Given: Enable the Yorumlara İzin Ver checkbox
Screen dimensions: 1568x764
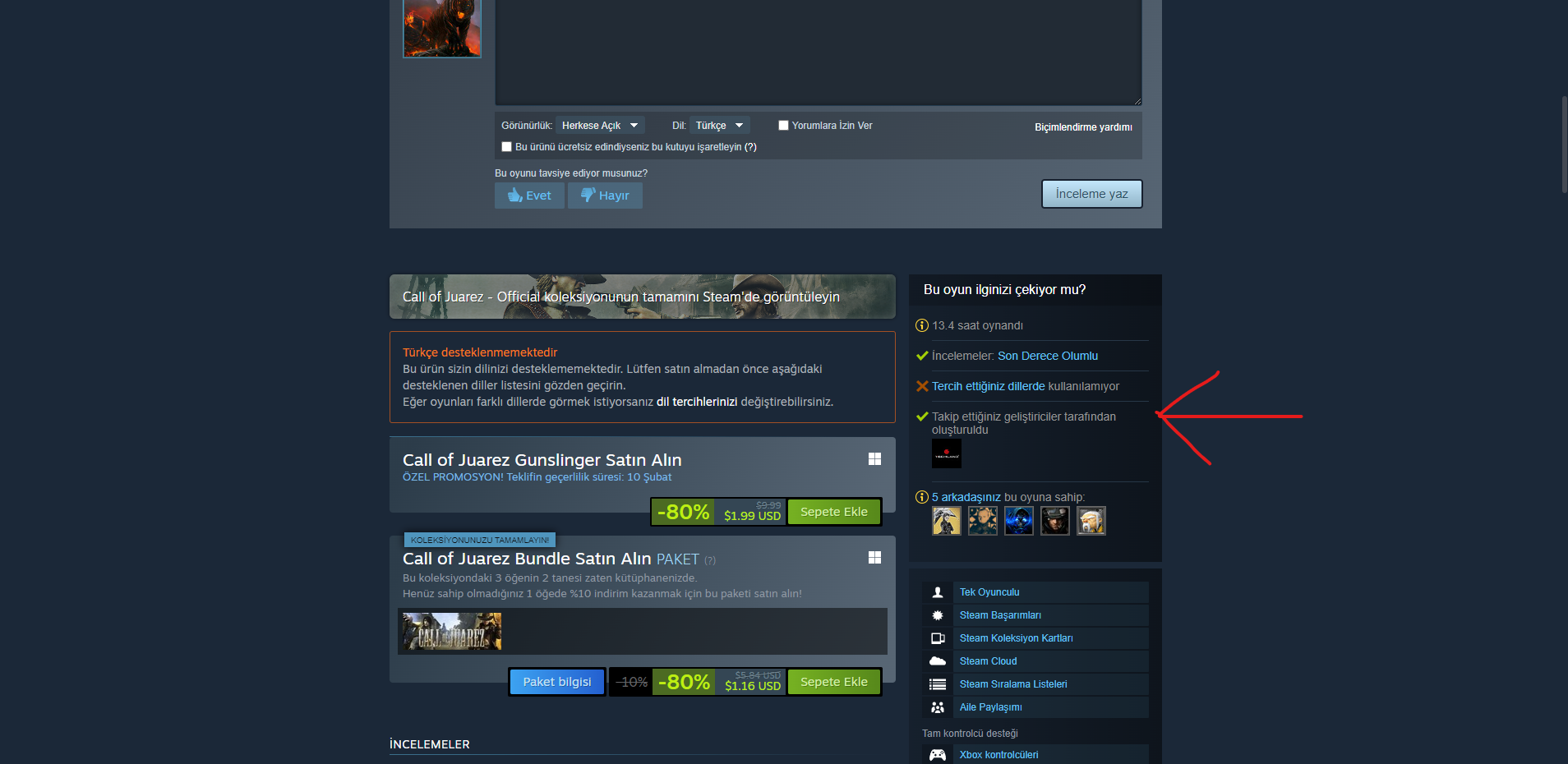Looking at the screenshot, I should (783, 126).
